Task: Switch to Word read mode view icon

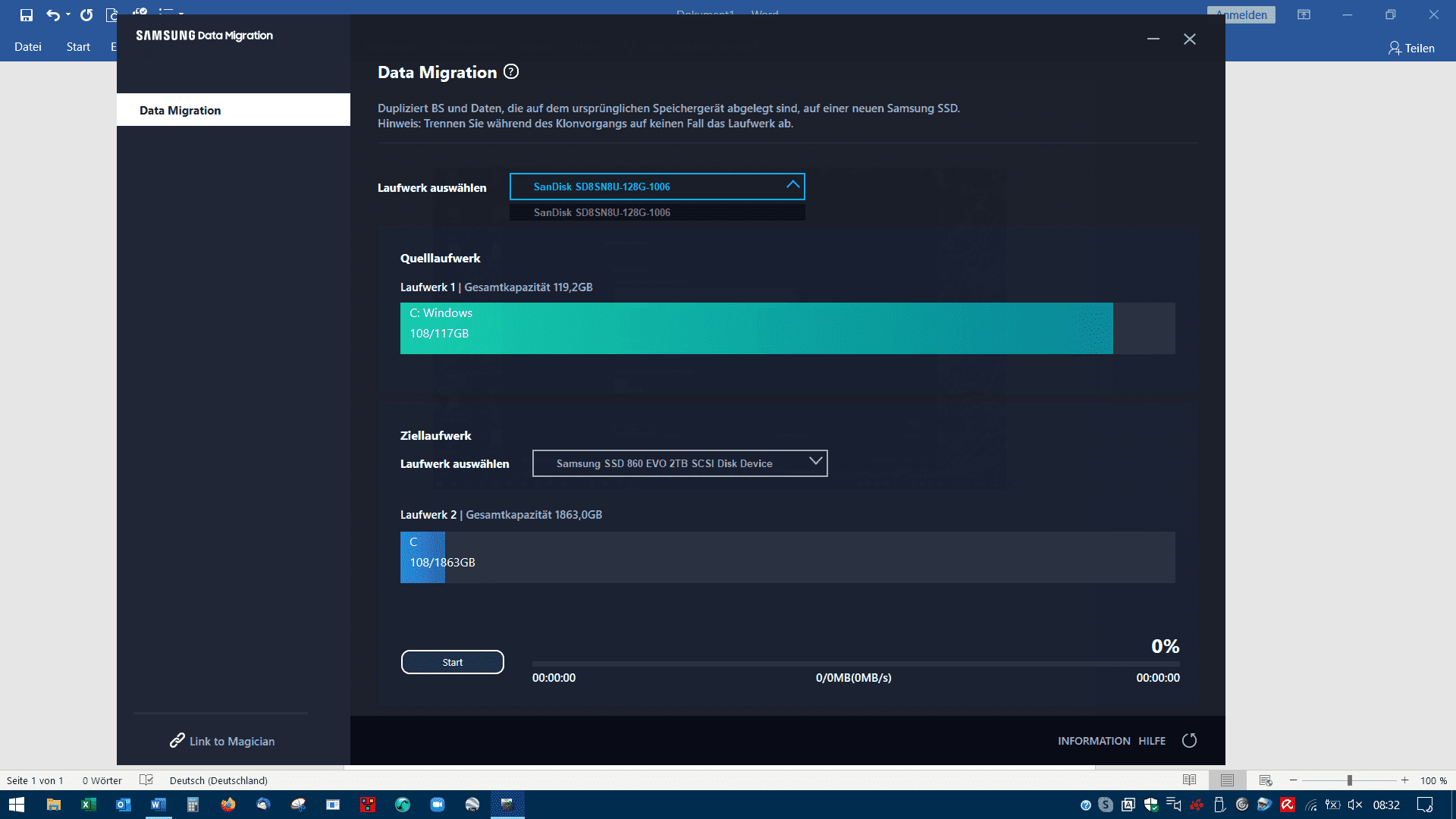Action: coord(1189,780)
